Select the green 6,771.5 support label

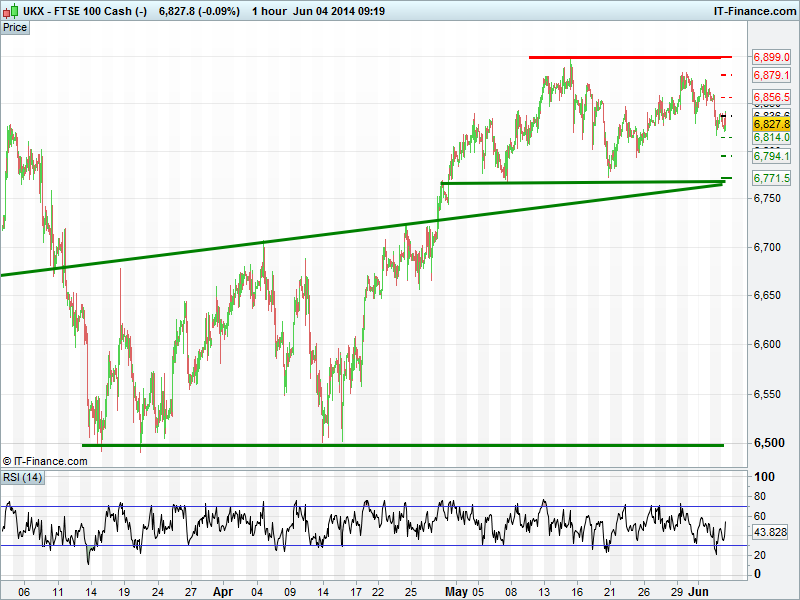pos(771,178)
